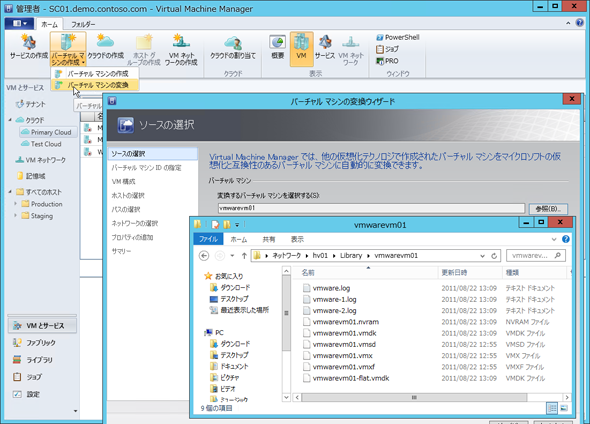
Task: Click the Explorer horizontal scrollbar
Action: pyautogui.click(x=414, y=397)
